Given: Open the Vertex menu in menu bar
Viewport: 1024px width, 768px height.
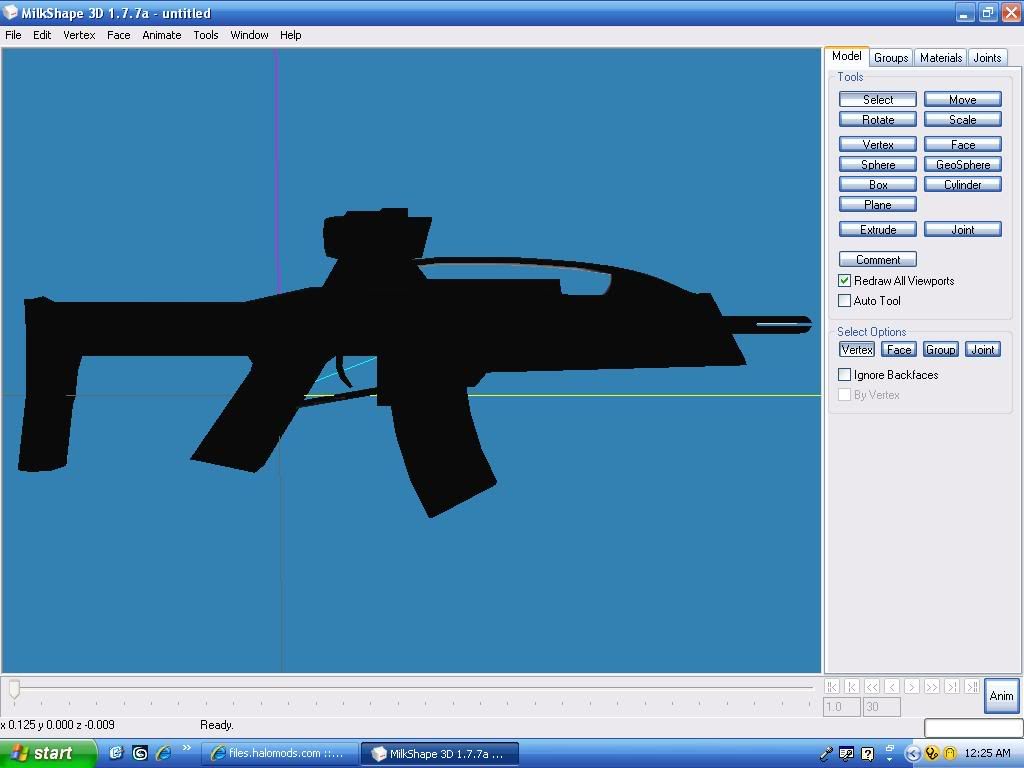Looking at the screenshot, I should coord(79,35).
